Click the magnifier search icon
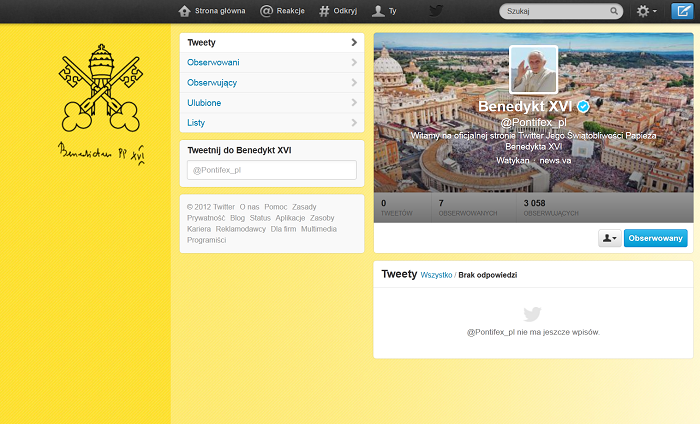Image resolution: width=700 pixels, height=424 pixels. (x=614, y=11)
